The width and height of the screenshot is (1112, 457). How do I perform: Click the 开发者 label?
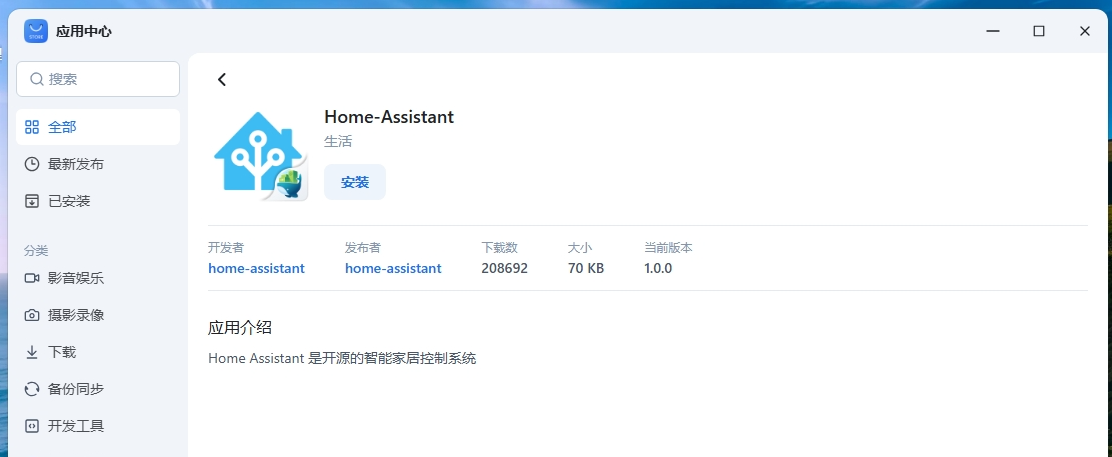tap(226, 248)
